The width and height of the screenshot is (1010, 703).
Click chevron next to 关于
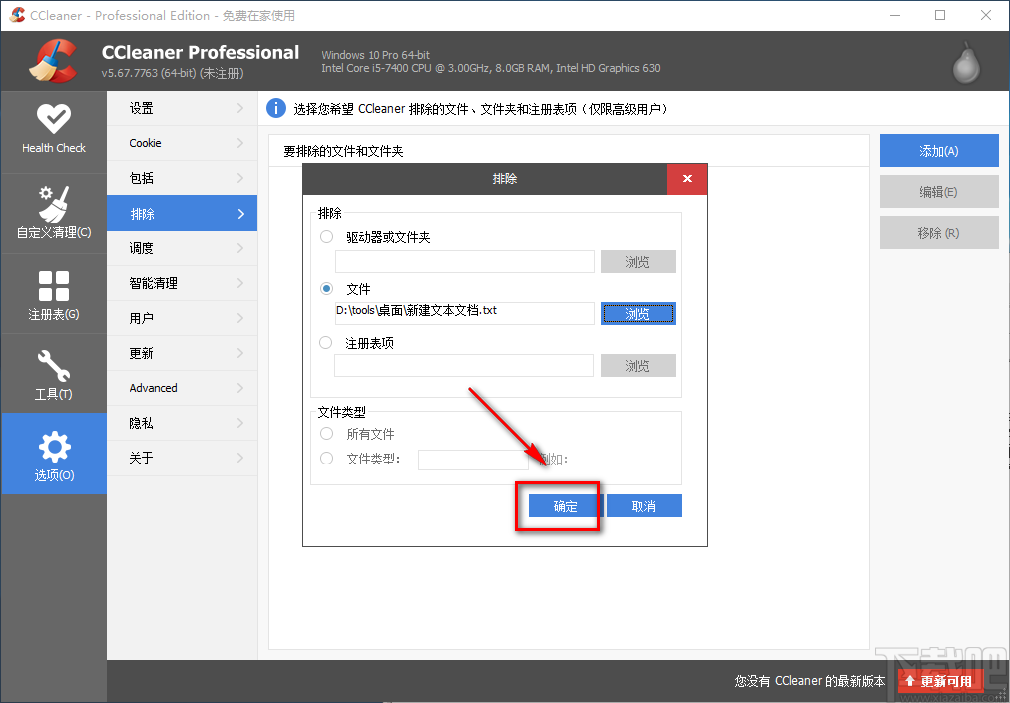pyautogui.click(x=240, y=458)
